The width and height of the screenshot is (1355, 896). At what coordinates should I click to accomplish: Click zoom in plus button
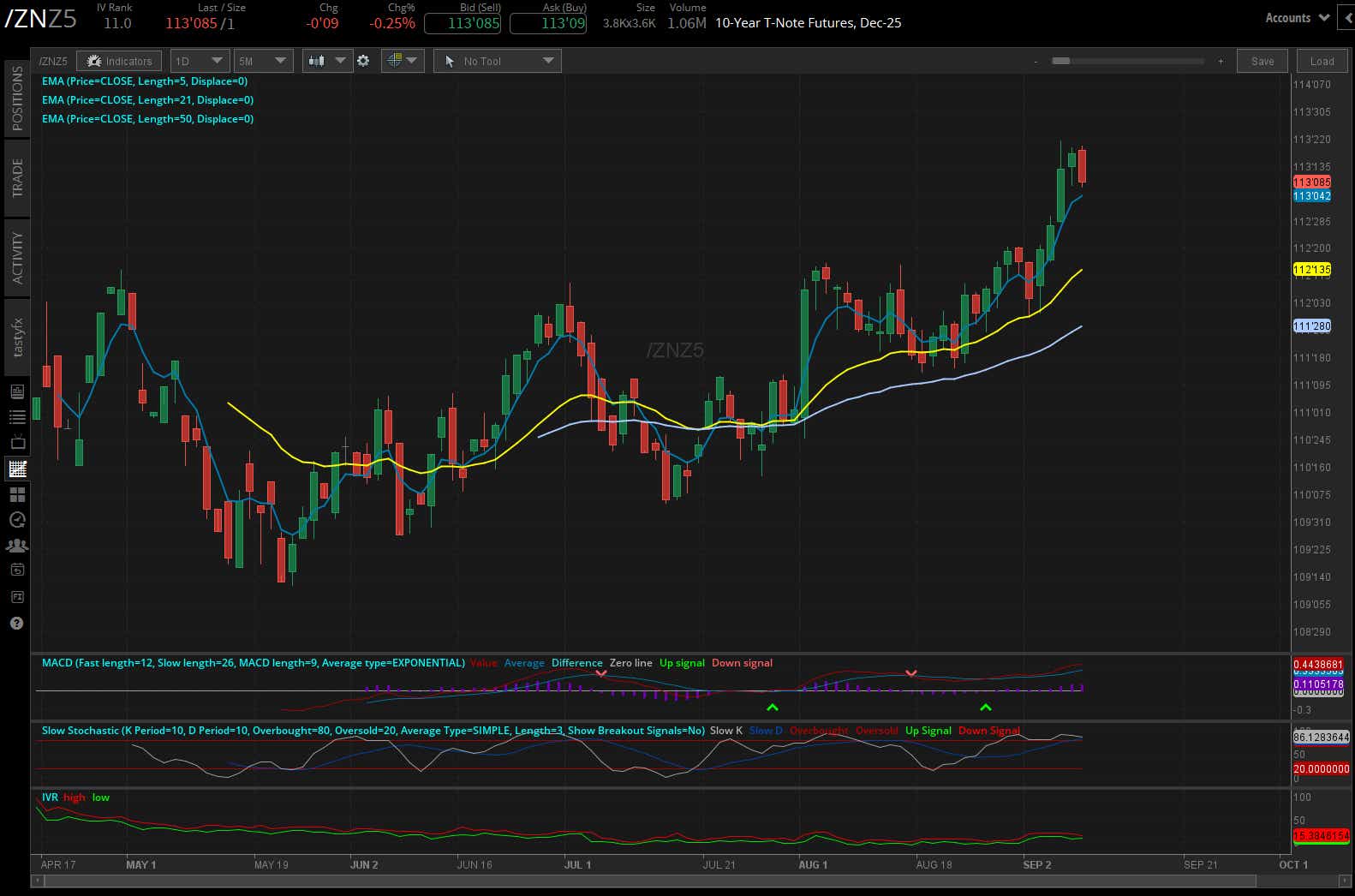point(1221,62)
